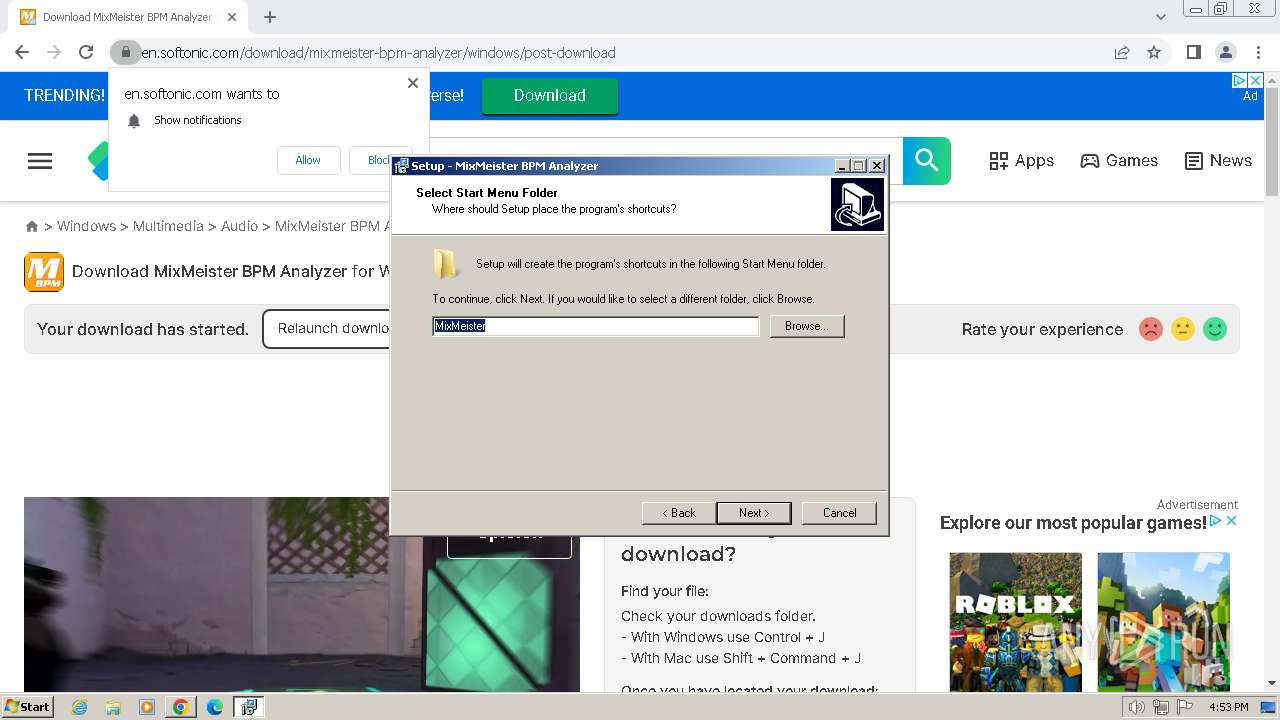The image size is (1280, 720).
Task: Open Windows Media Player taskbar icon
Action: pos(147,707)
